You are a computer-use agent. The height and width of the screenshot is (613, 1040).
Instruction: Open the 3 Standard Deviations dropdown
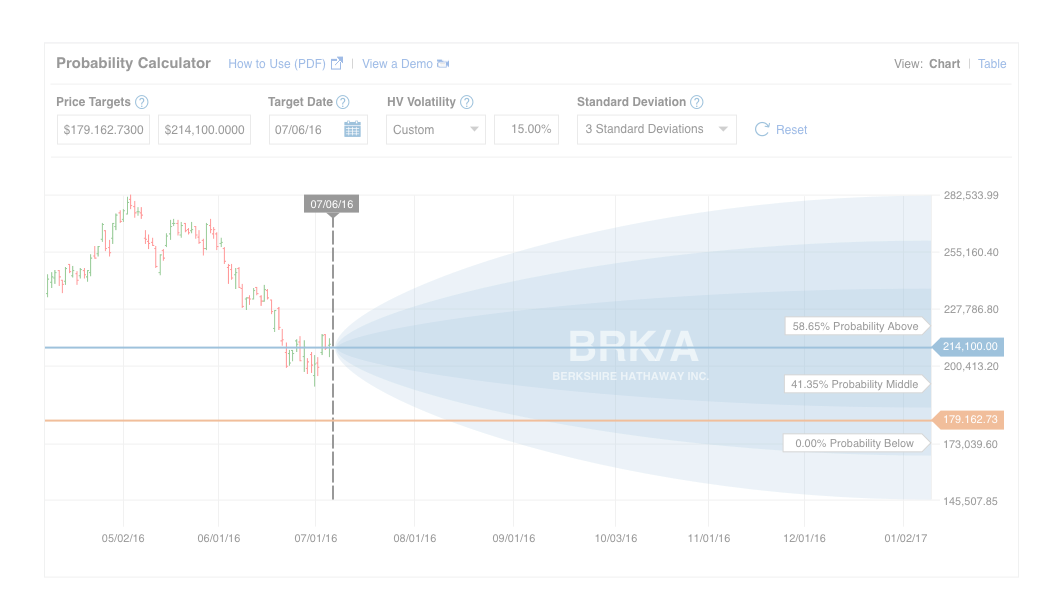(656, 129)
